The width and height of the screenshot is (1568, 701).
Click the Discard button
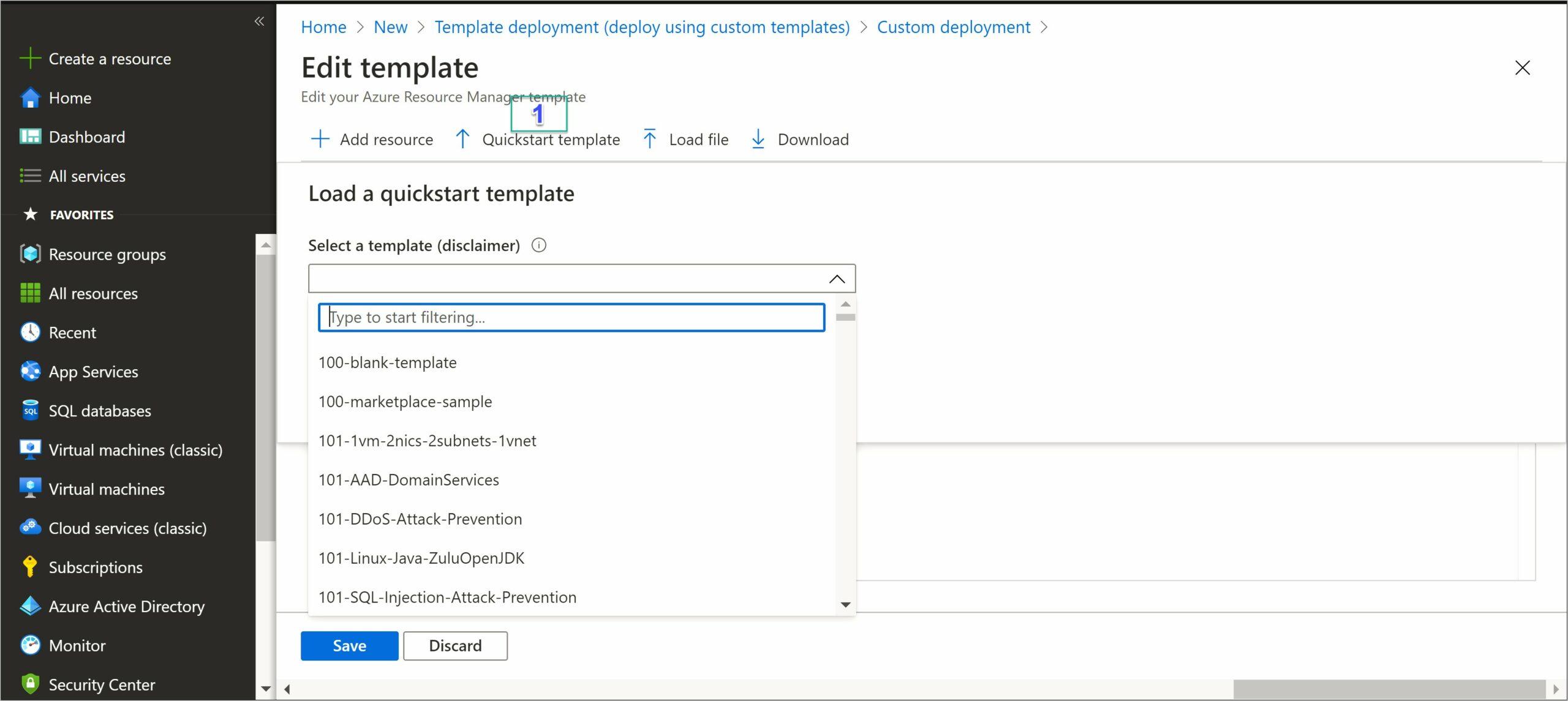tap(455, 646)
